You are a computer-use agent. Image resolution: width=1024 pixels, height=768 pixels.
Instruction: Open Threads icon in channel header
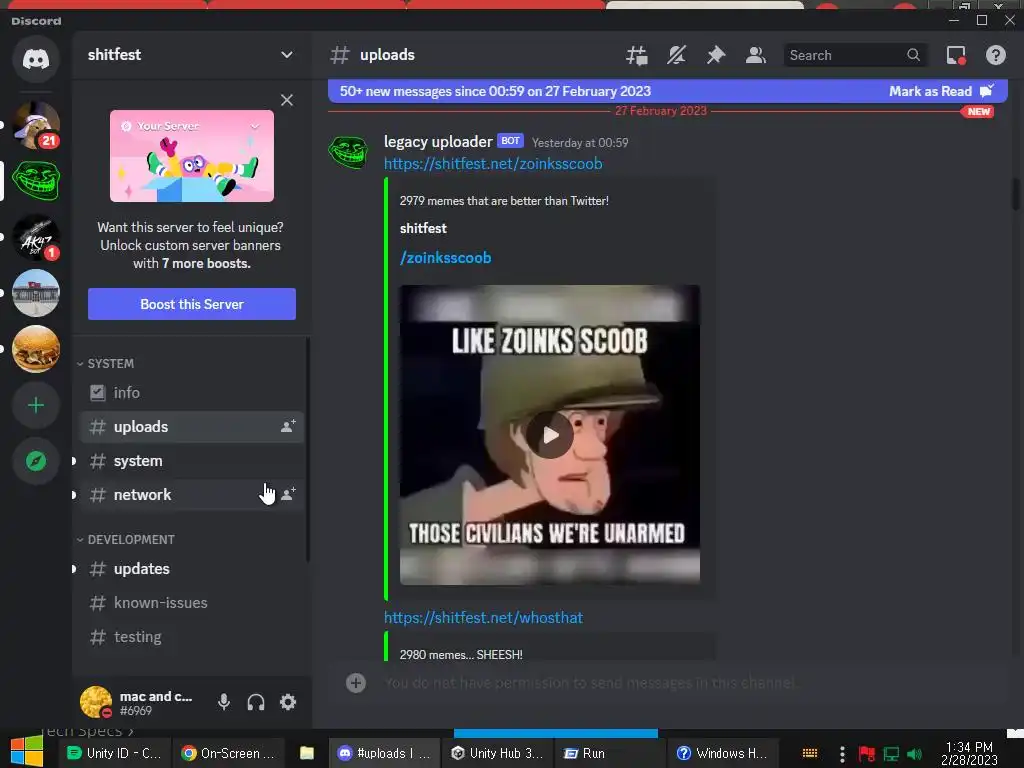point(637,56)
